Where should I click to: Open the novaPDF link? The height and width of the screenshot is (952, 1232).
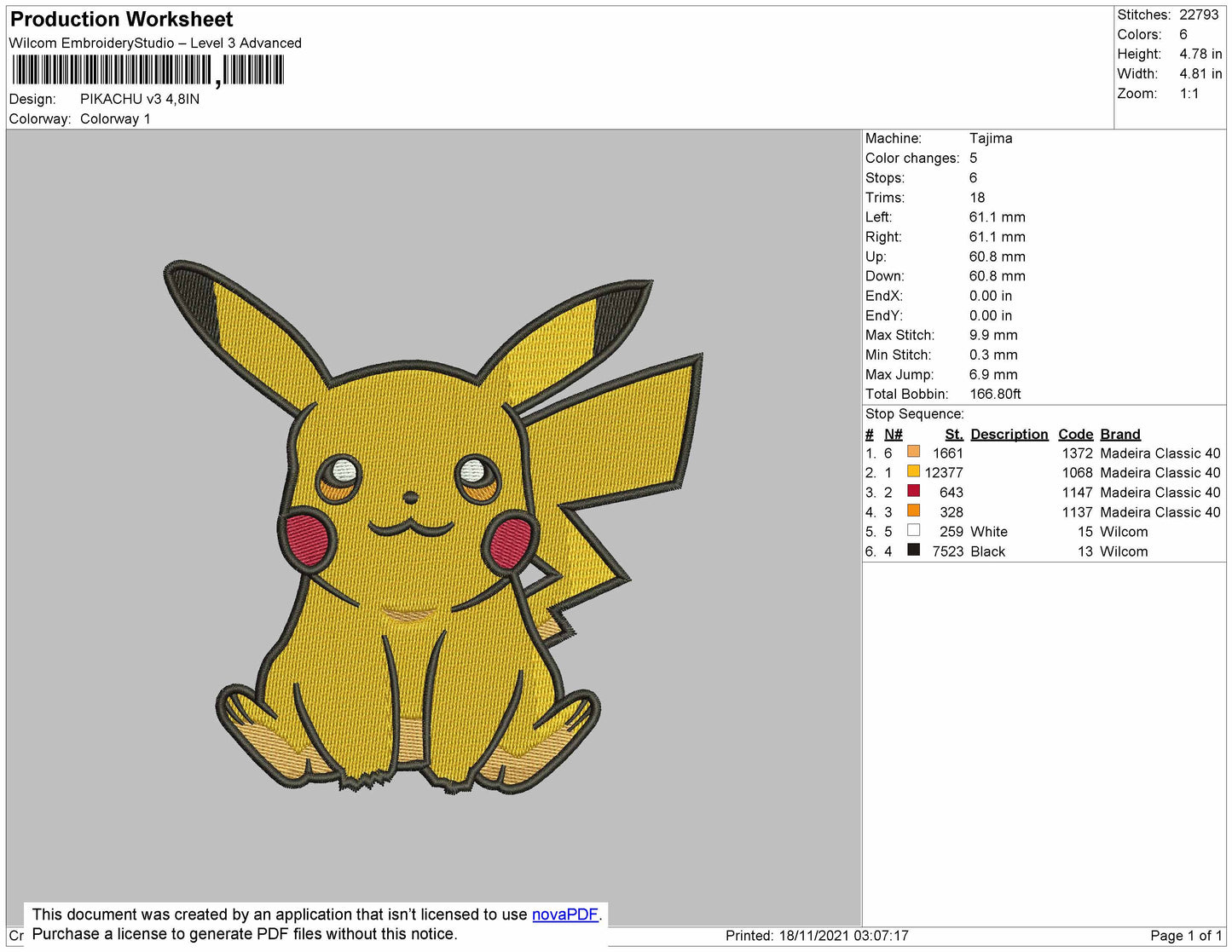(565, 914)
